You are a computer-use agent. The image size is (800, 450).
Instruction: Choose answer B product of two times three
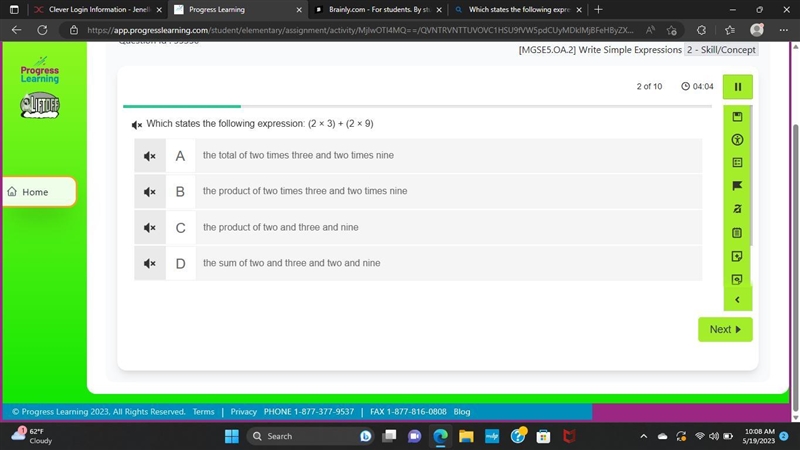click(418, 191)
